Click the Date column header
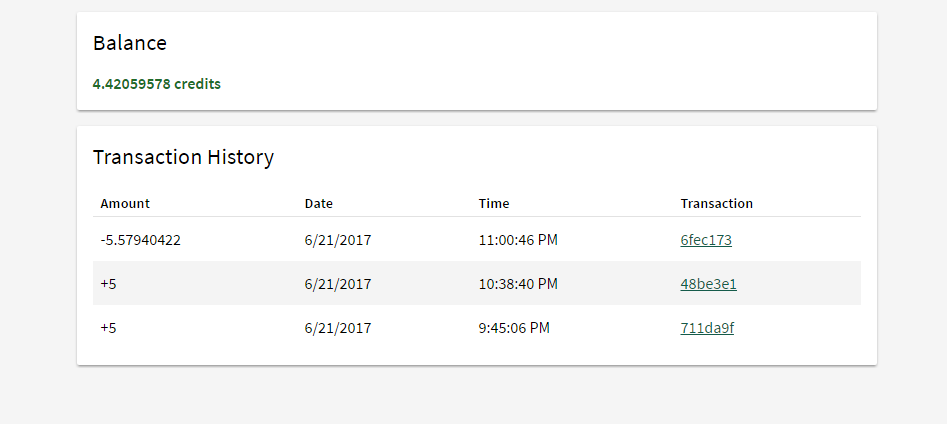This screenshot has height=424, width=947. click(x=319, y=203)
